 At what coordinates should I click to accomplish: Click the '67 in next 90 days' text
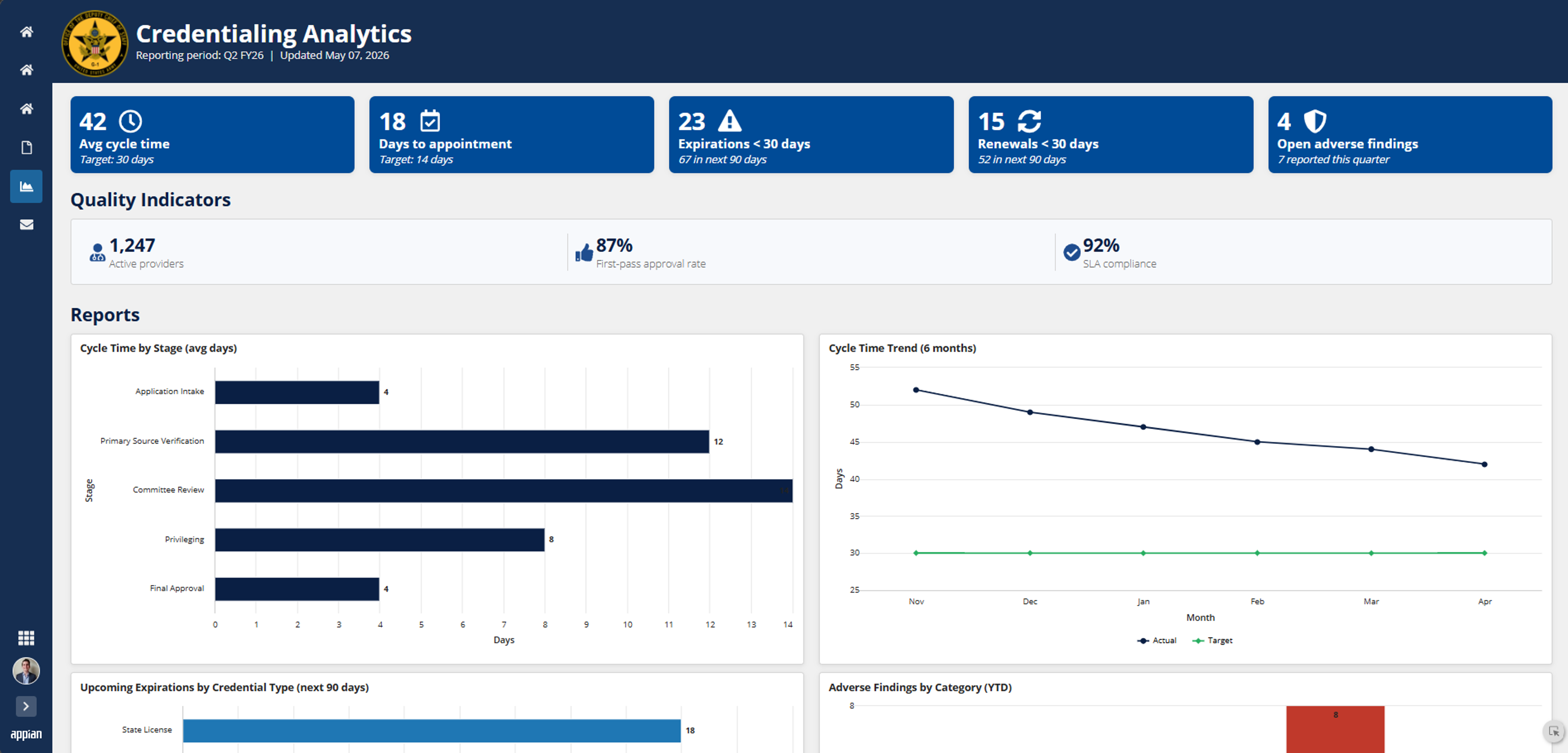point(722,159)
